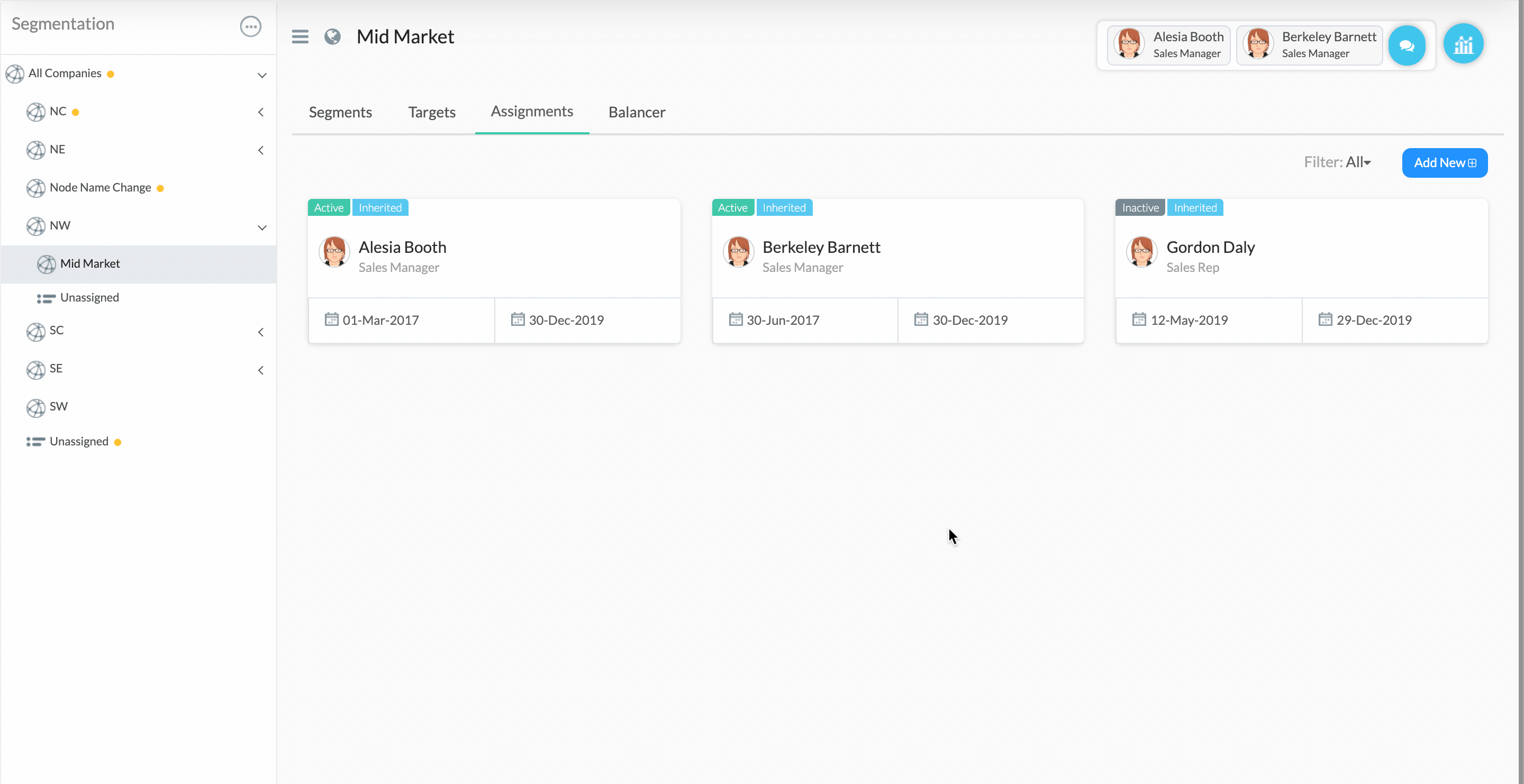Expand the NC tree node

(261, 112)
